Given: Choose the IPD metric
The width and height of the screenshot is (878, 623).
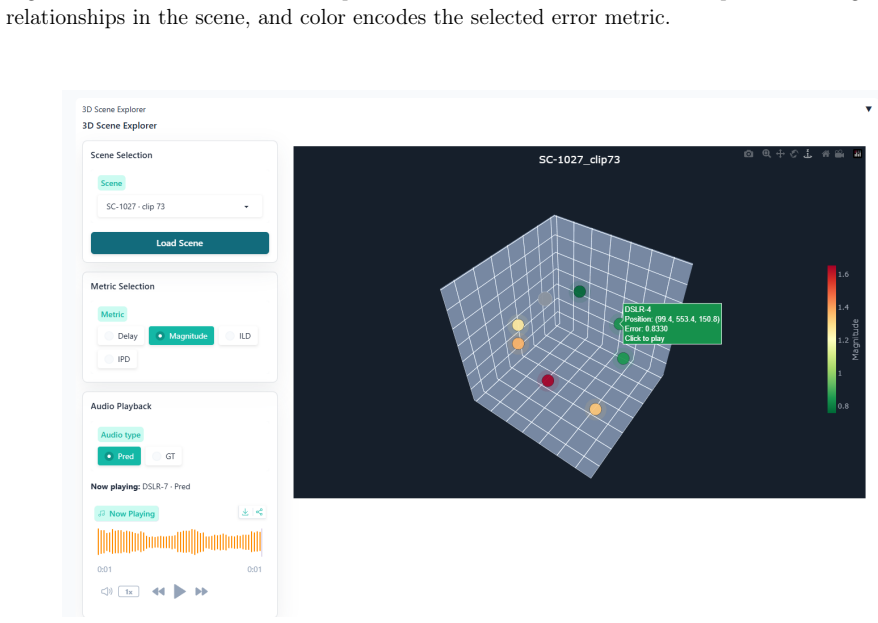Looking at the screenshot, I should [117, 359].
